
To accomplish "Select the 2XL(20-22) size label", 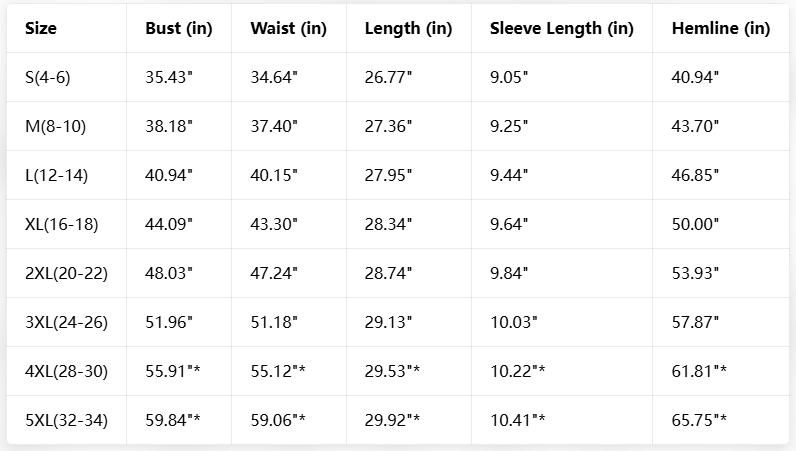I will coord(66,273).
